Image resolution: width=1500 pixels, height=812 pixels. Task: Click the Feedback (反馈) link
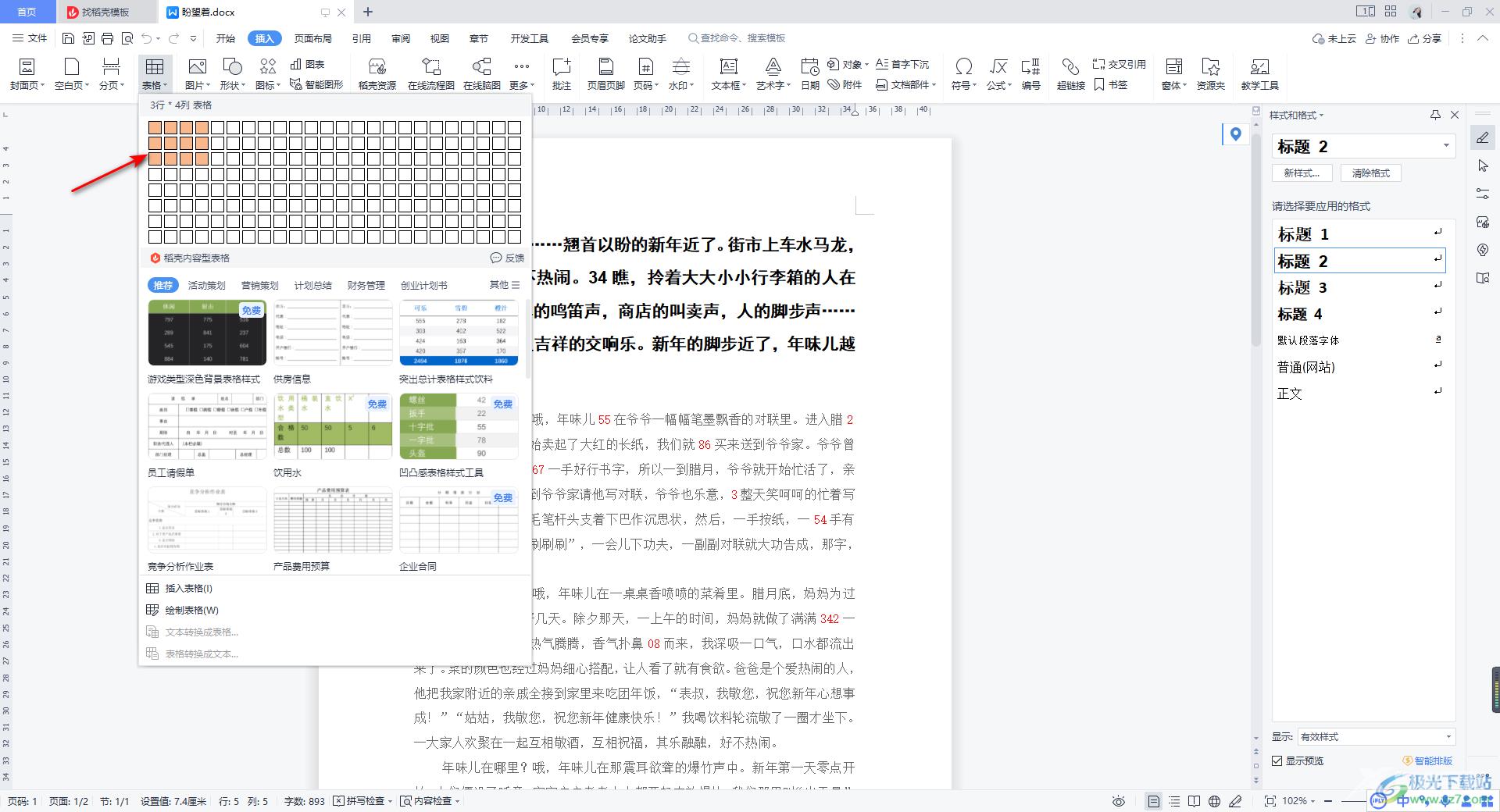(x=507, y=258)
